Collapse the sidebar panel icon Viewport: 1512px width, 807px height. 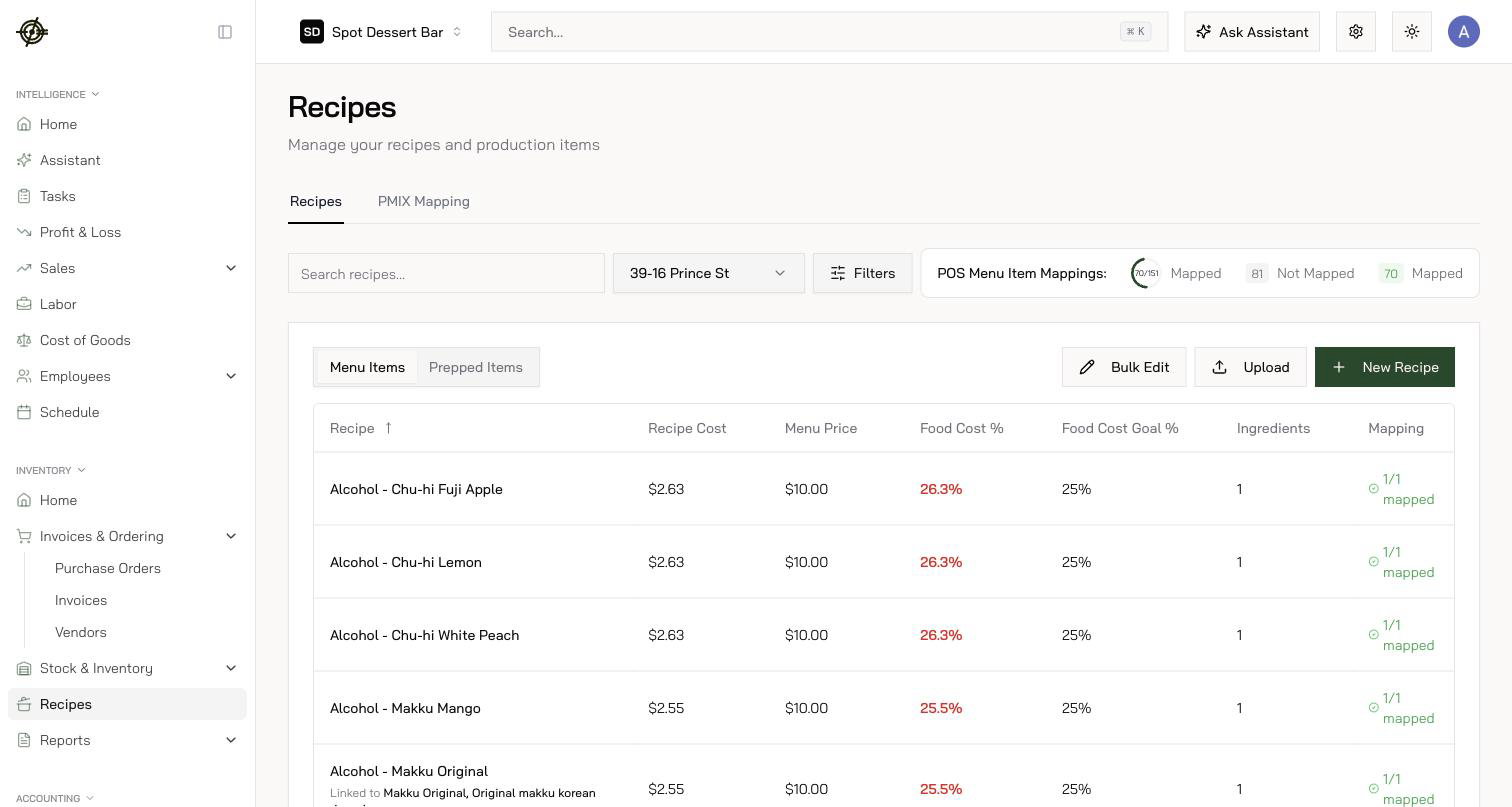225,32
